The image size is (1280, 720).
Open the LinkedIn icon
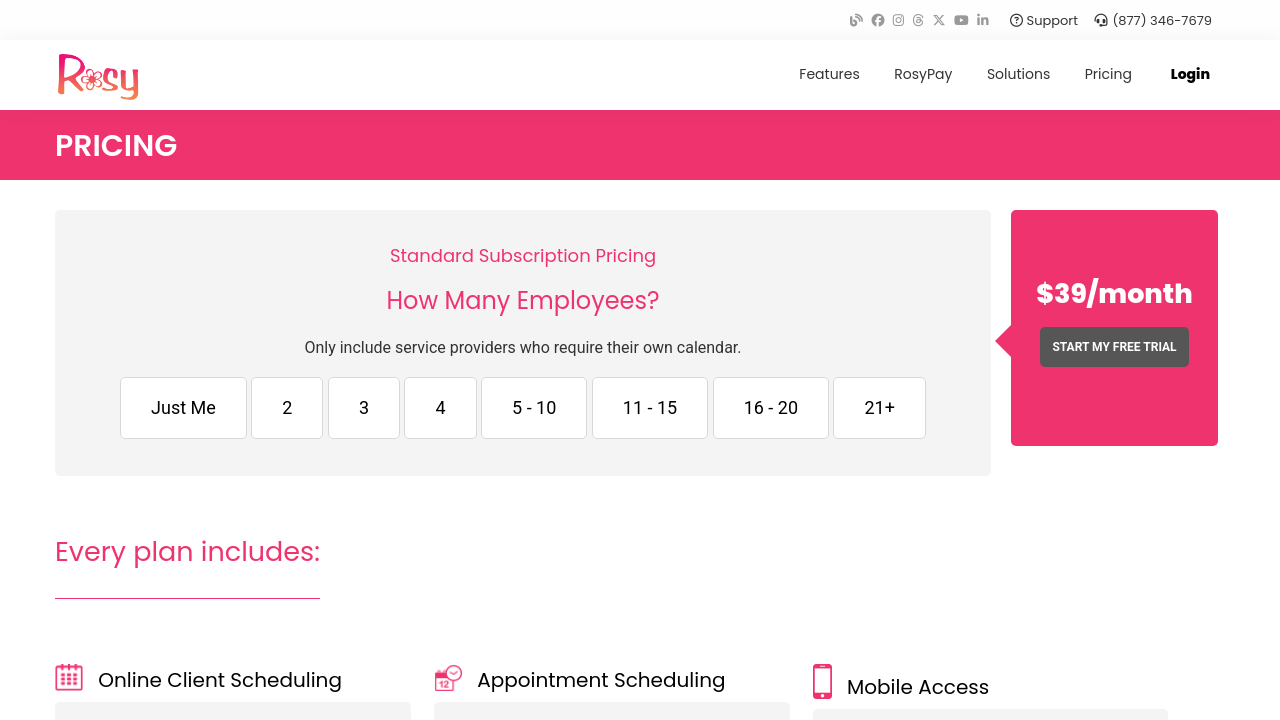coord(983,20)
